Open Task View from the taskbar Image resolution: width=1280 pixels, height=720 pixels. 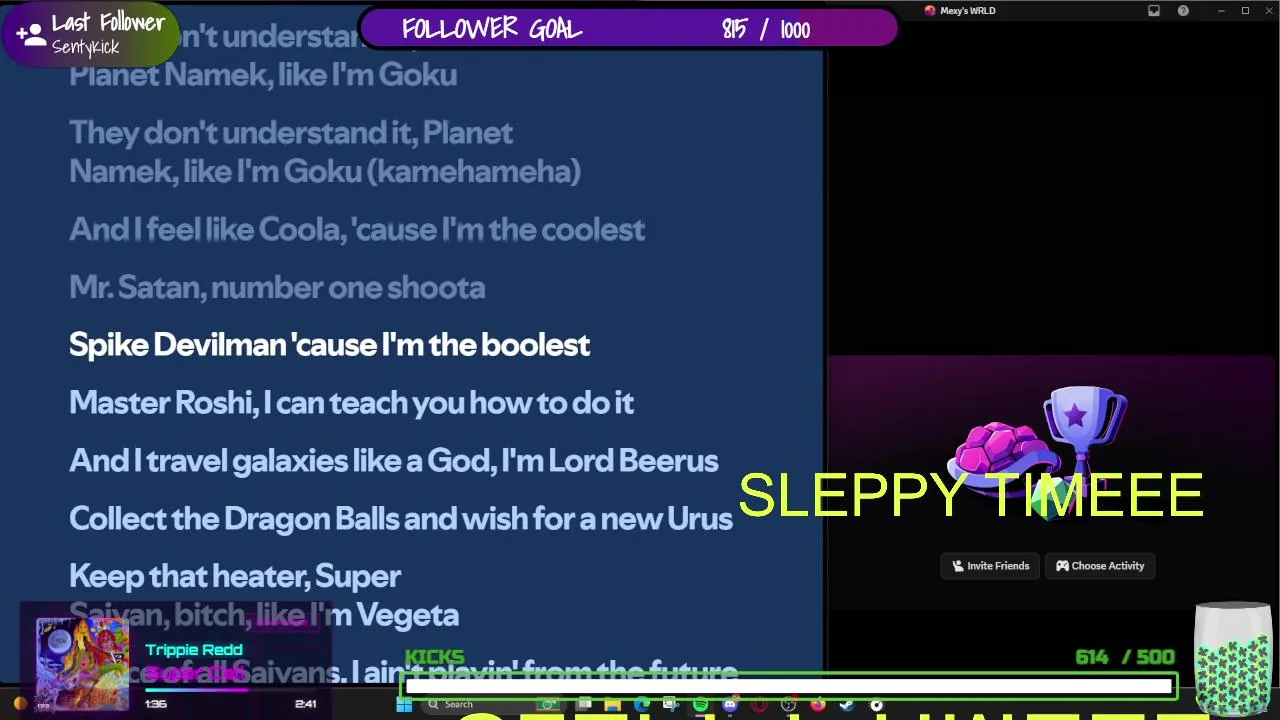click(x=584, y=705)
